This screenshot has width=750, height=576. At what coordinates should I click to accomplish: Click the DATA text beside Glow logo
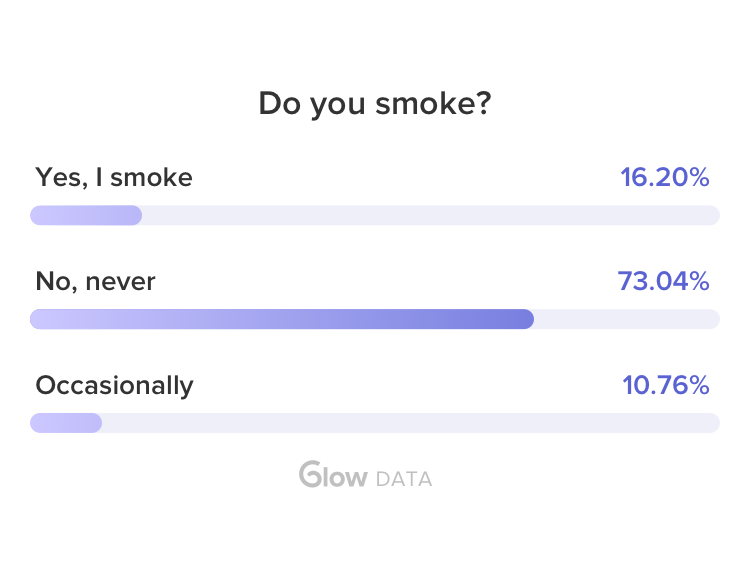pos(404,479)
